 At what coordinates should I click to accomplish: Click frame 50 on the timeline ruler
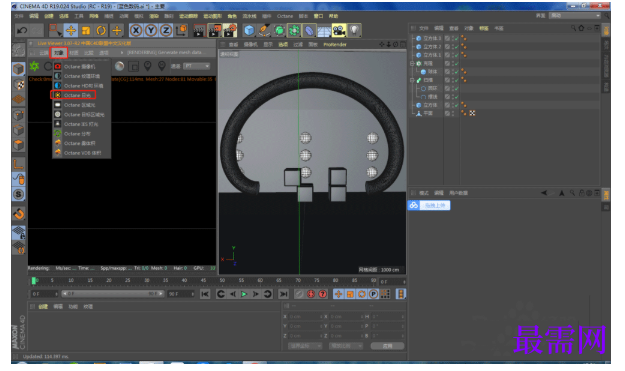pos(222,281)
